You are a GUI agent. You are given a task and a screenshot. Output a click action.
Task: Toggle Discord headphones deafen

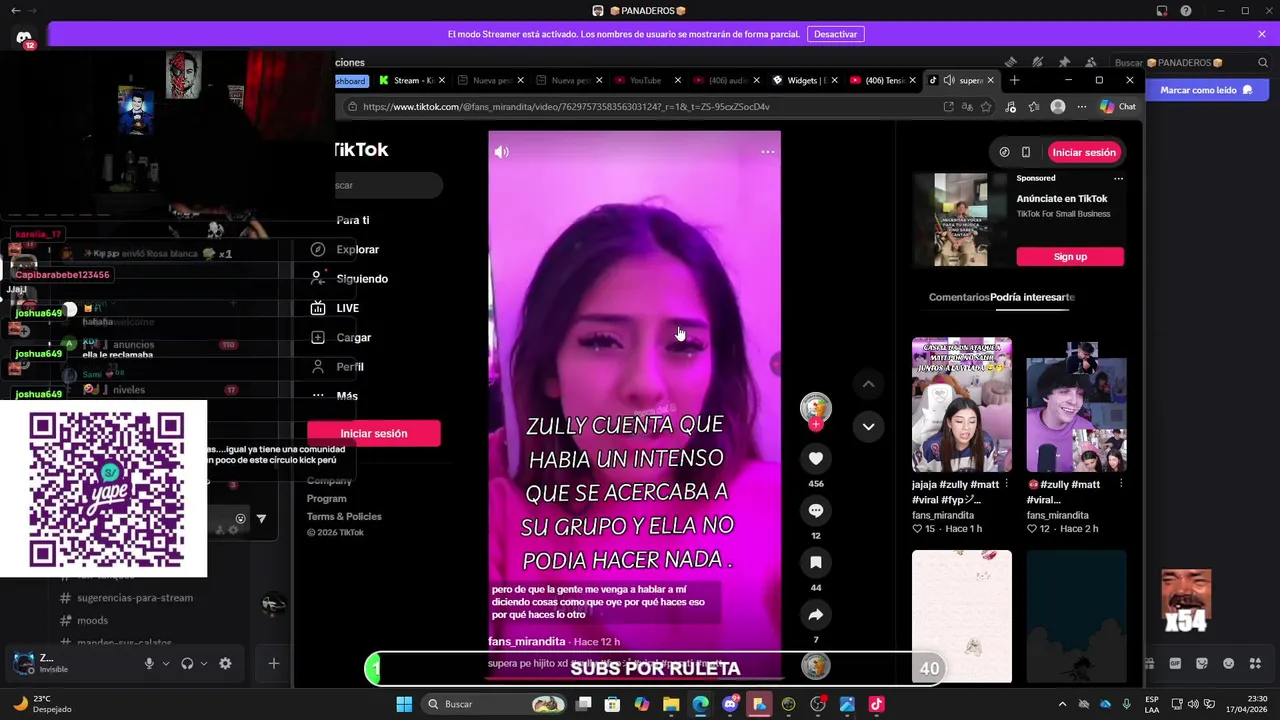click(x=187, y=663)
